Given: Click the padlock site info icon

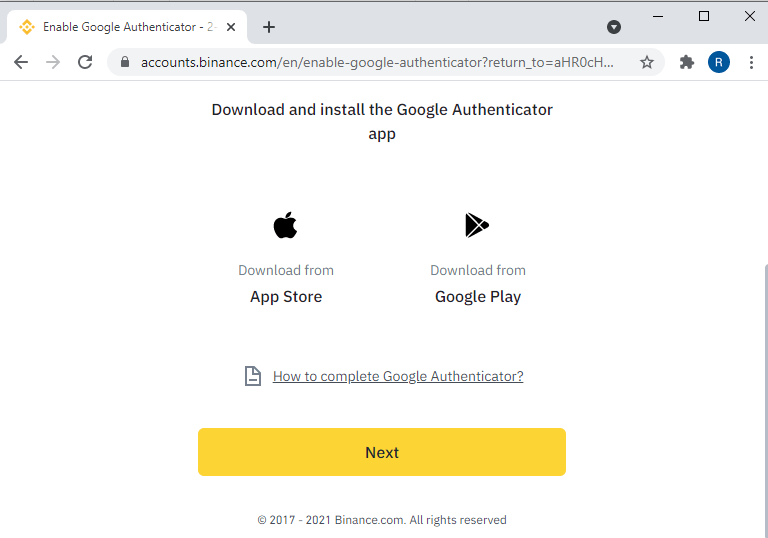Looking at the screenshot, I should (125, 62).
